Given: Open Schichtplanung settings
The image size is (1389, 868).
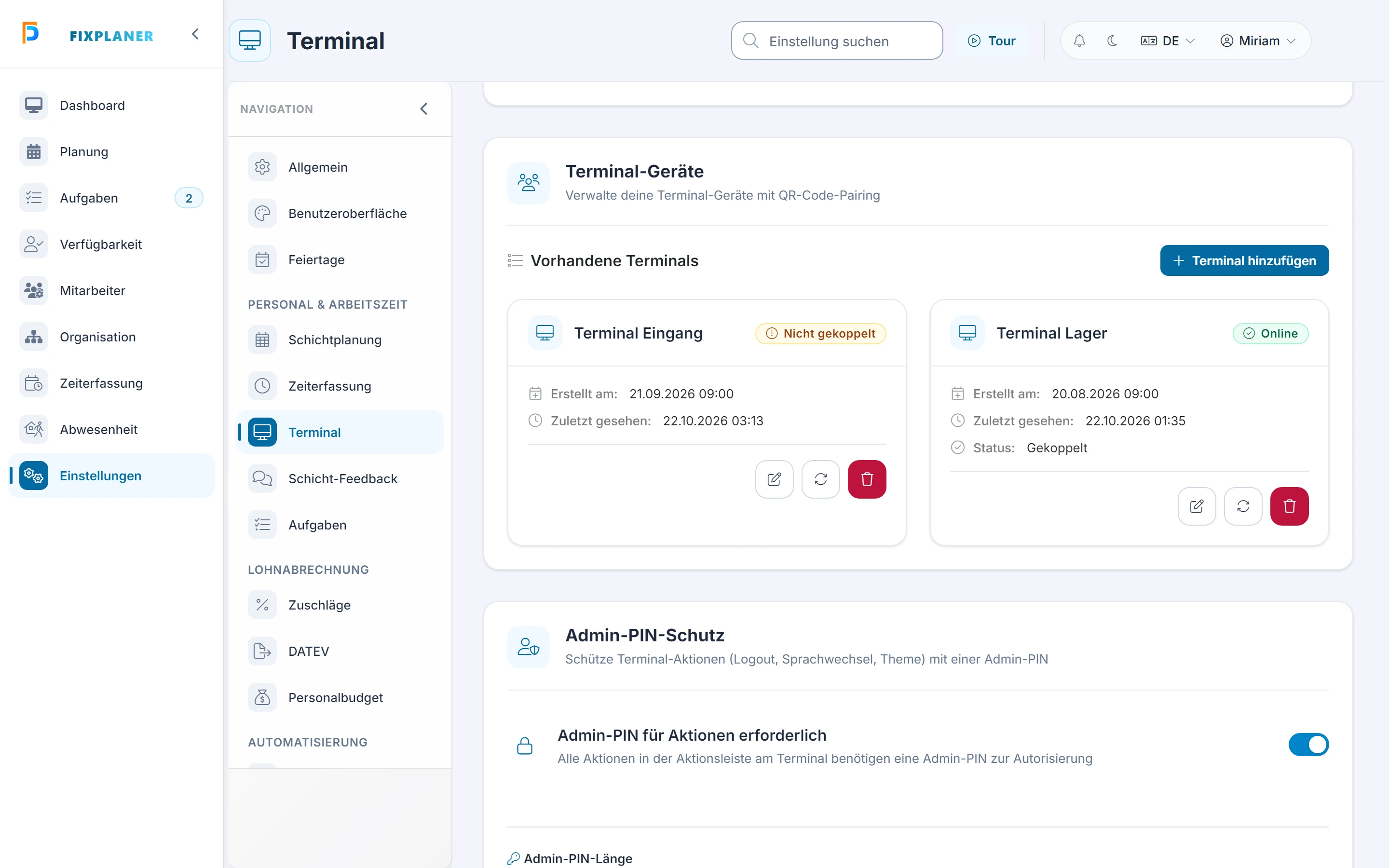Looking at the screenshot, I should 340,340.
